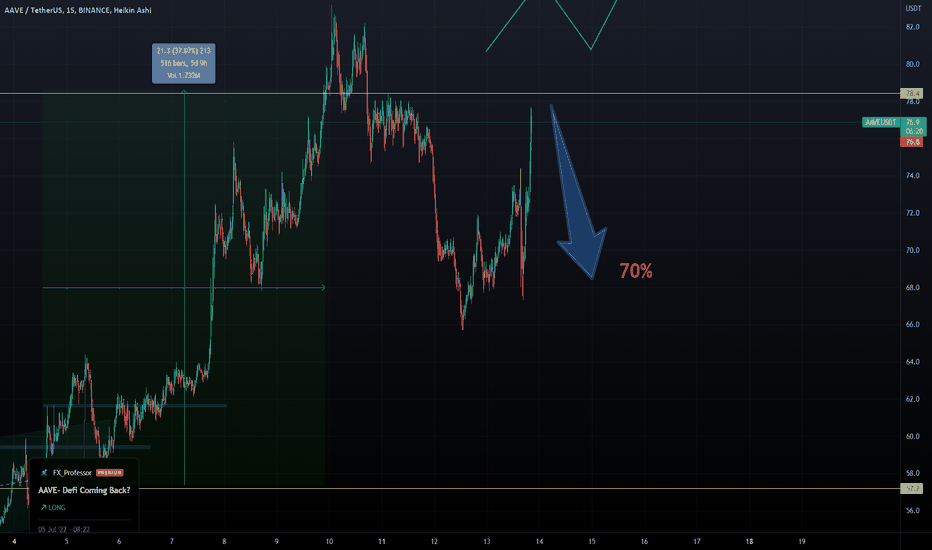Image resolution: width=932 pixels, height=550 pixels.
Task: Select the 78.4 horizontal line price label
Action: click(x=912, y=93)
